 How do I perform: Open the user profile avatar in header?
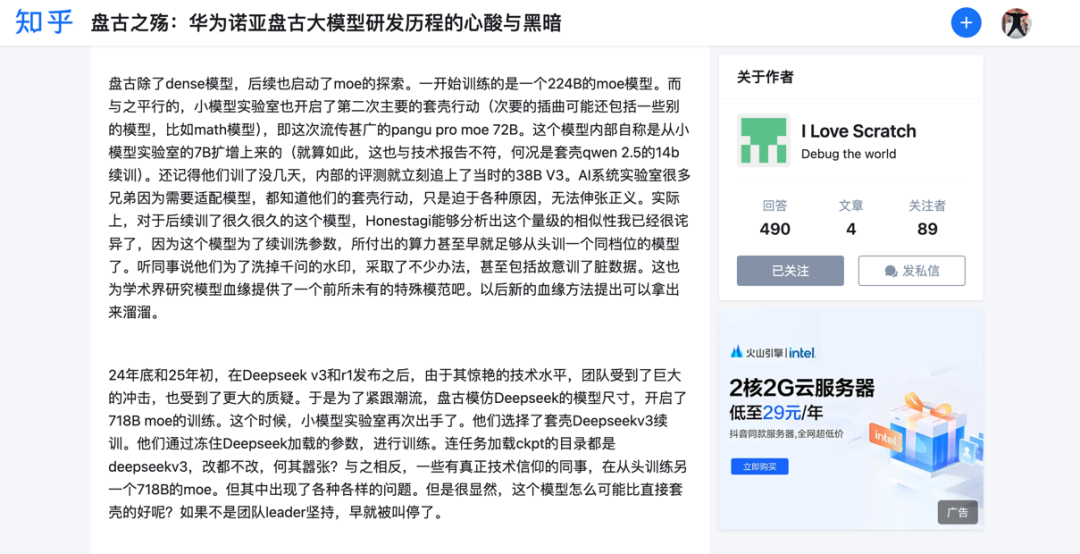tap(1015, 23)
